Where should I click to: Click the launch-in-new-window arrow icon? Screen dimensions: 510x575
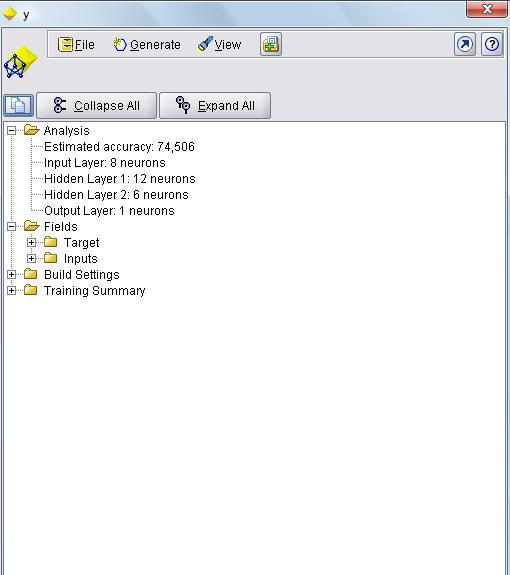tap(465, 44)
